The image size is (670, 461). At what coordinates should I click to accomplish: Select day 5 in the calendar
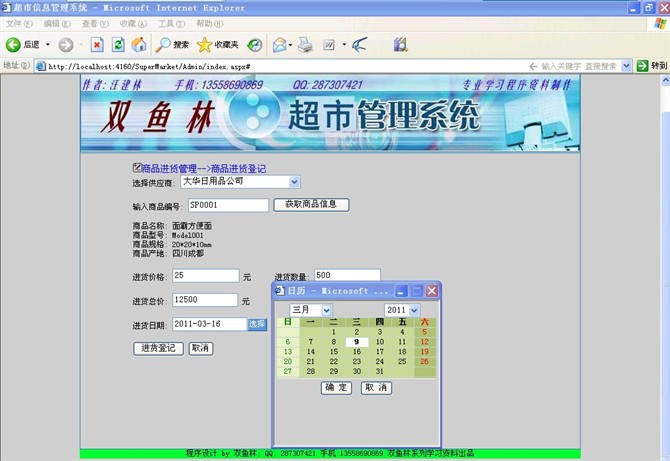[x=424, y=332]
